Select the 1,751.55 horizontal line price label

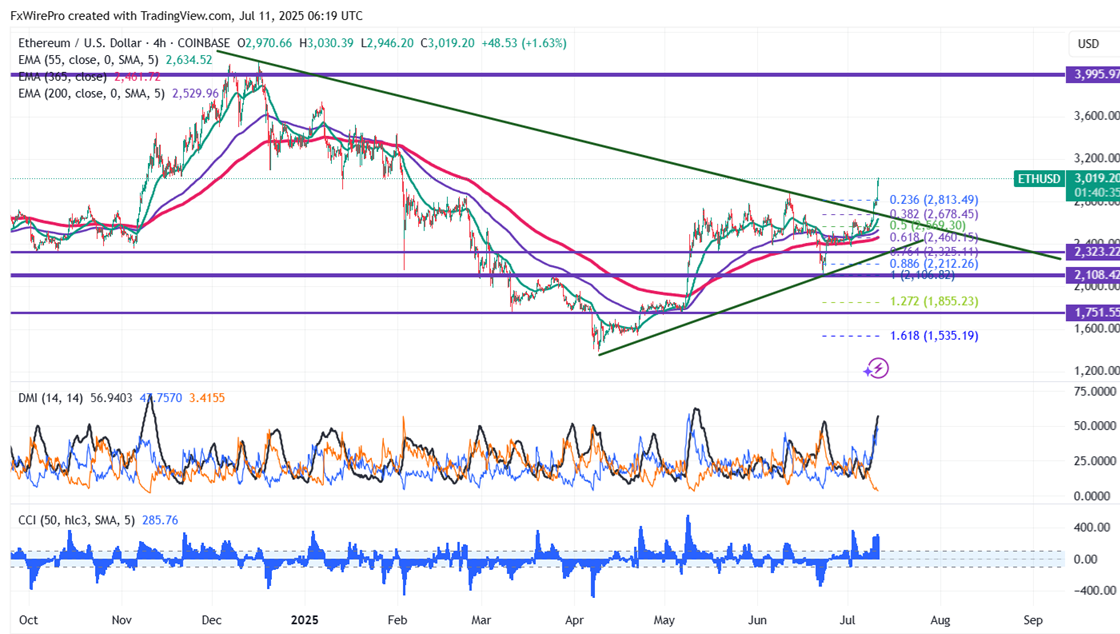coord(1093,313)
